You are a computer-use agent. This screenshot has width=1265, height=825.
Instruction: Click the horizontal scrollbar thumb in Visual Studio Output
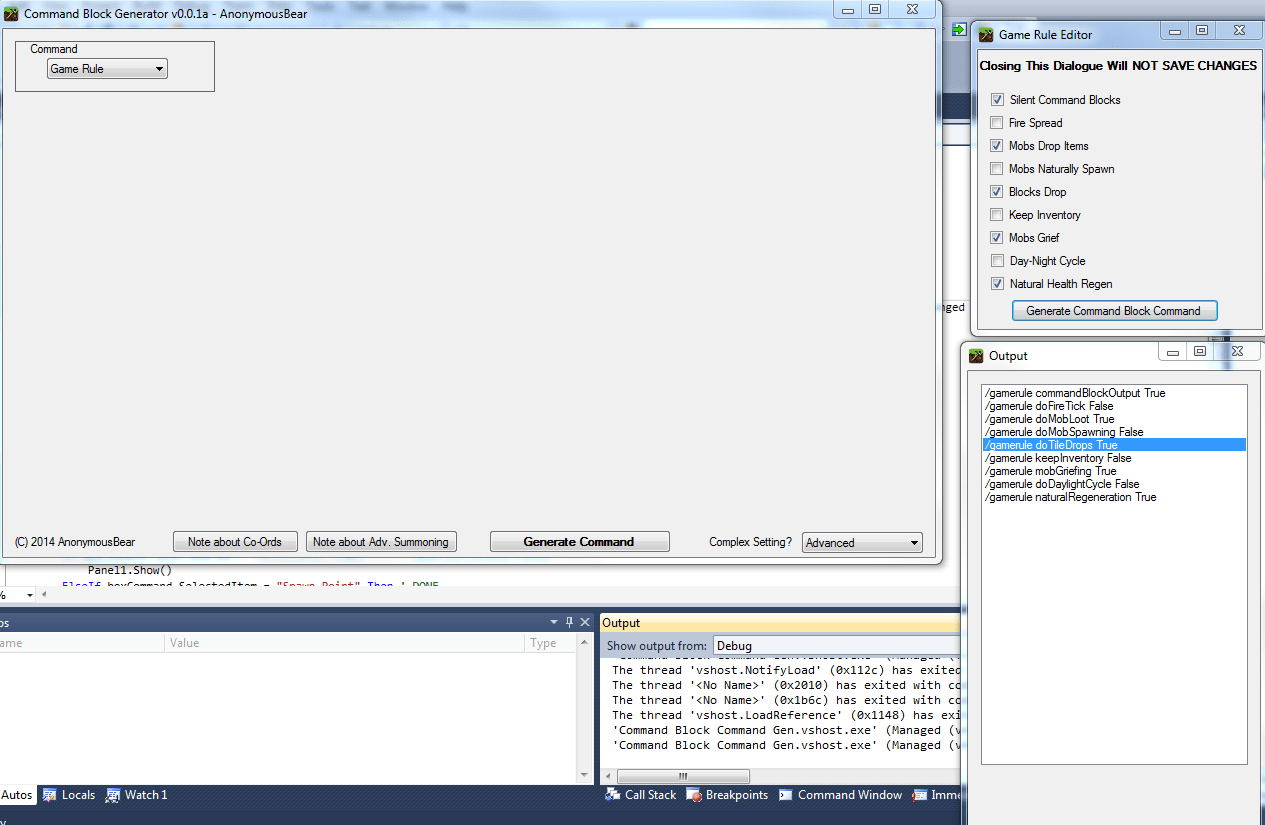[x=683, y=776]
